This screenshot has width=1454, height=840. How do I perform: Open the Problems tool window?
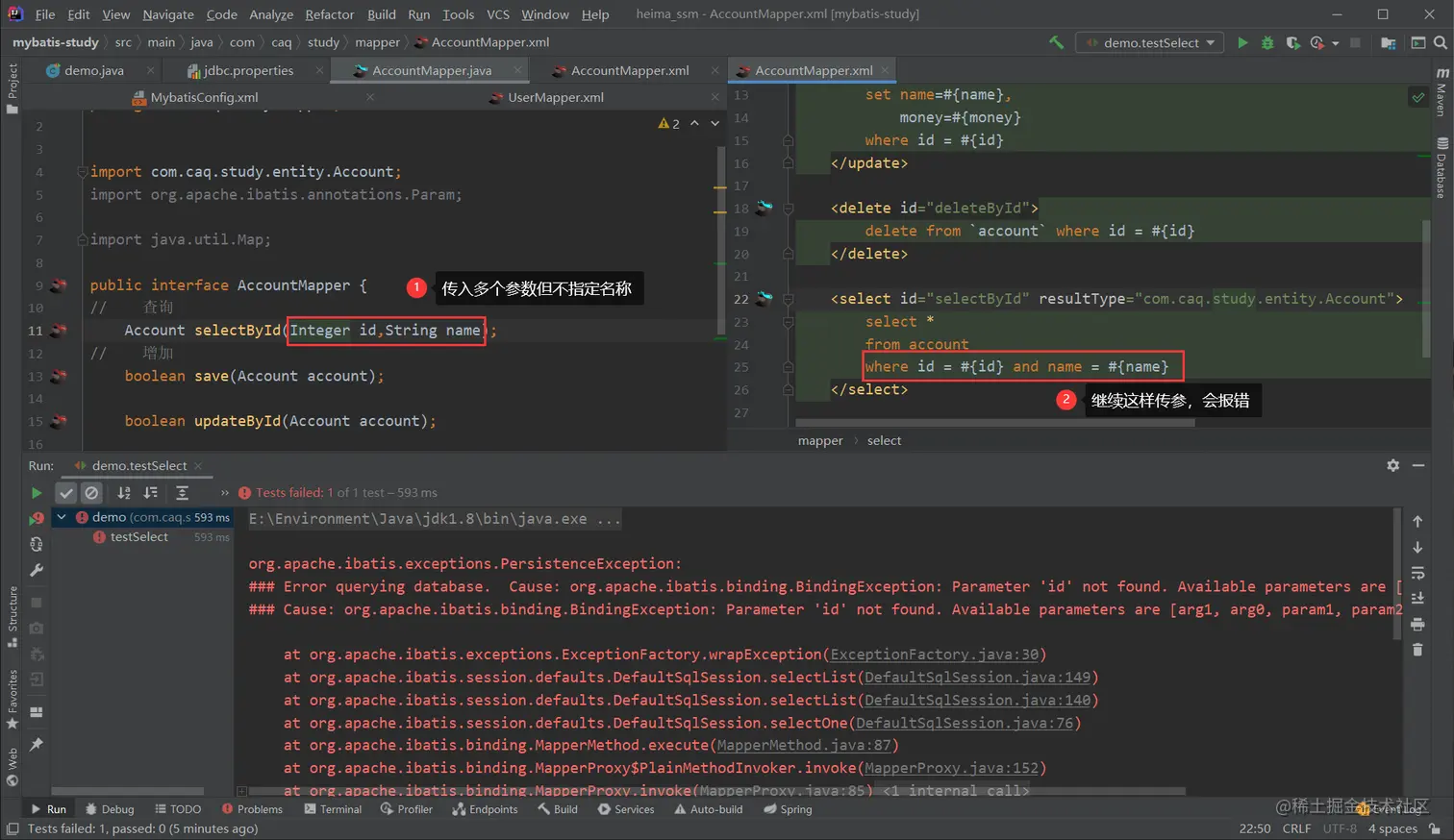252,809
